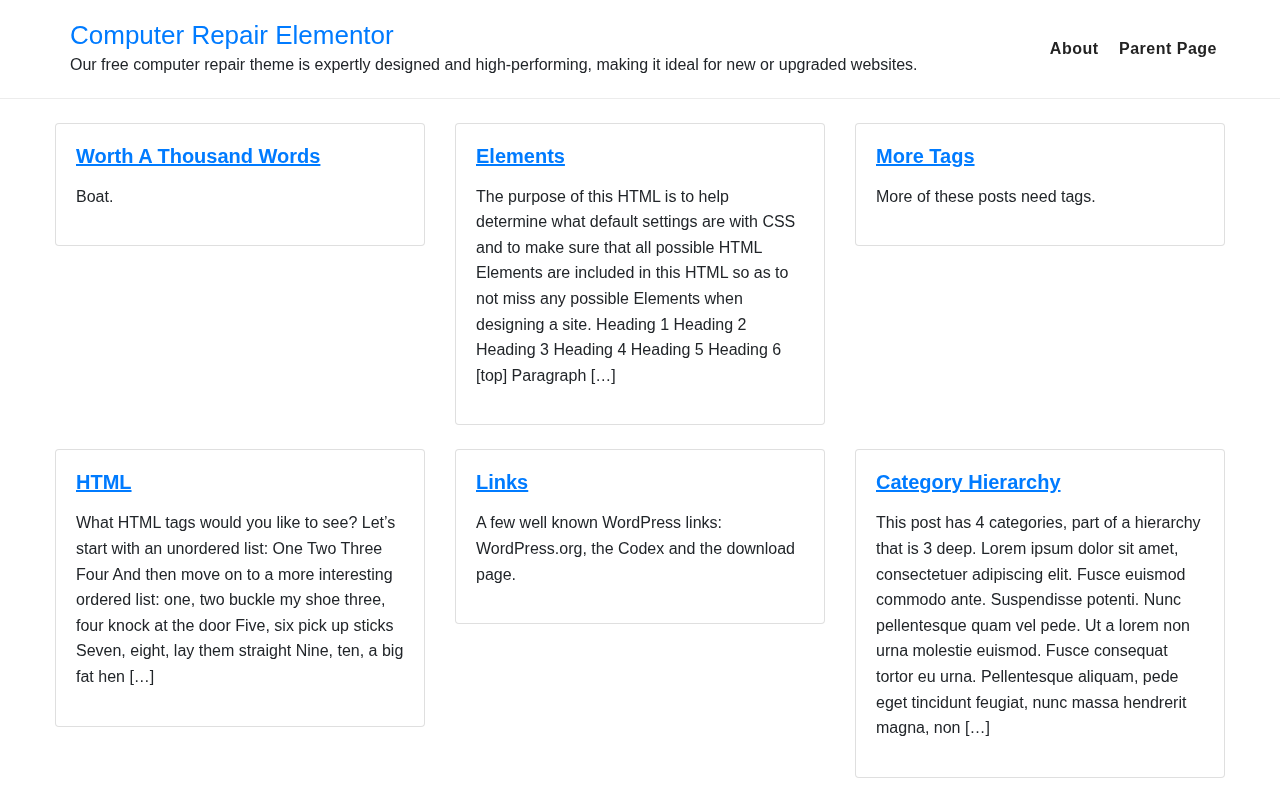This screenshot has height=800, width=1280.
Task: Click the 'fat hen […]' excerpt ending
Action: coord(115,677)
